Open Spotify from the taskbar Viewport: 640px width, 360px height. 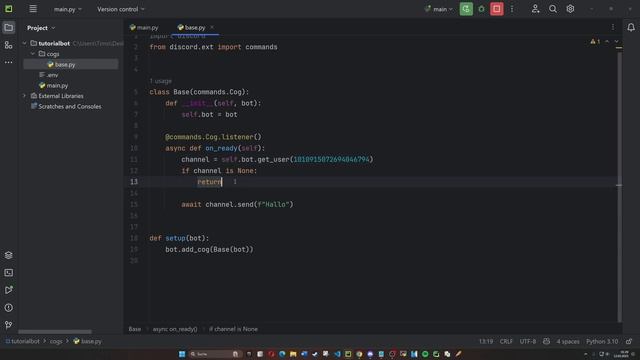pyautogui.click(x=425, y=354)
